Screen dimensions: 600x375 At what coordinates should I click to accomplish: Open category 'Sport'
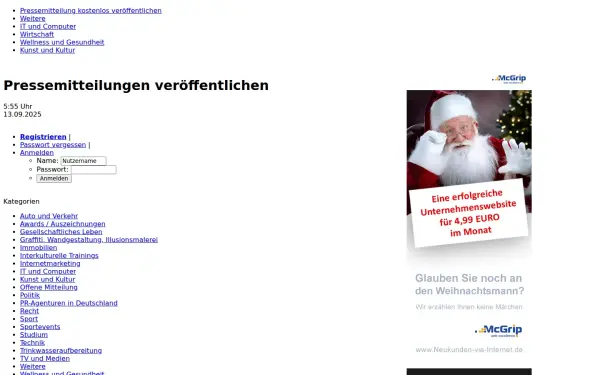coord(29,319)
